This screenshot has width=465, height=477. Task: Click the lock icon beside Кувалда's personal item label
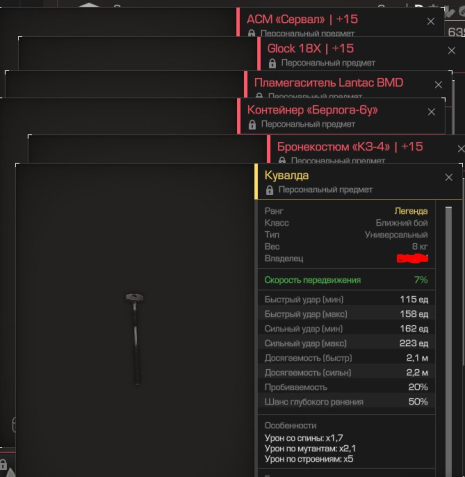269,190
